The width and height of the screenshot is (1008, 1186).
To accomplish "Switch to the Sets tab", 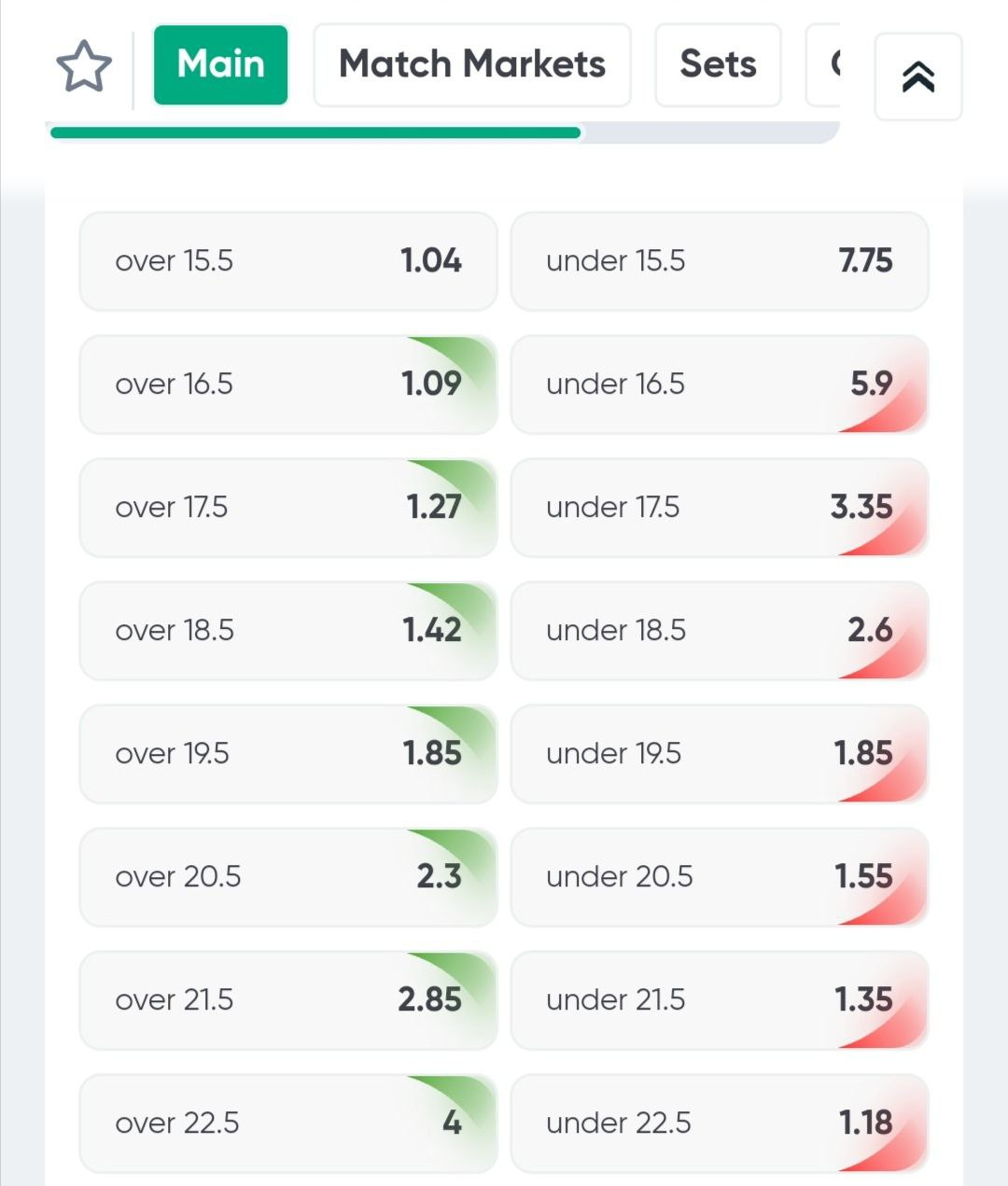I will point(718,65).
